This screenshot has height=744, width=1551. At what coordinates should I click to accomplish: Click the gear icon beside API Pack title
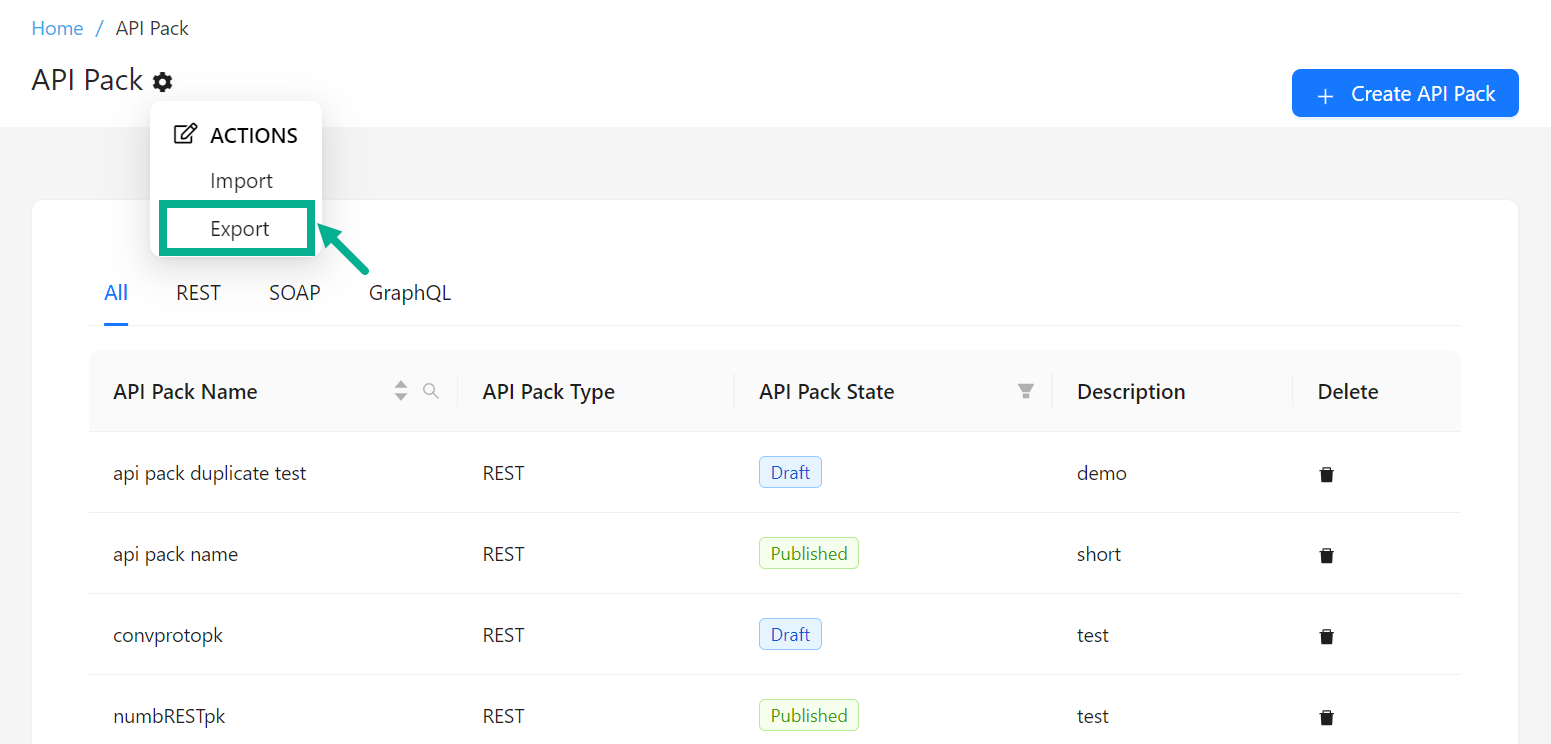tap(162, 82)
